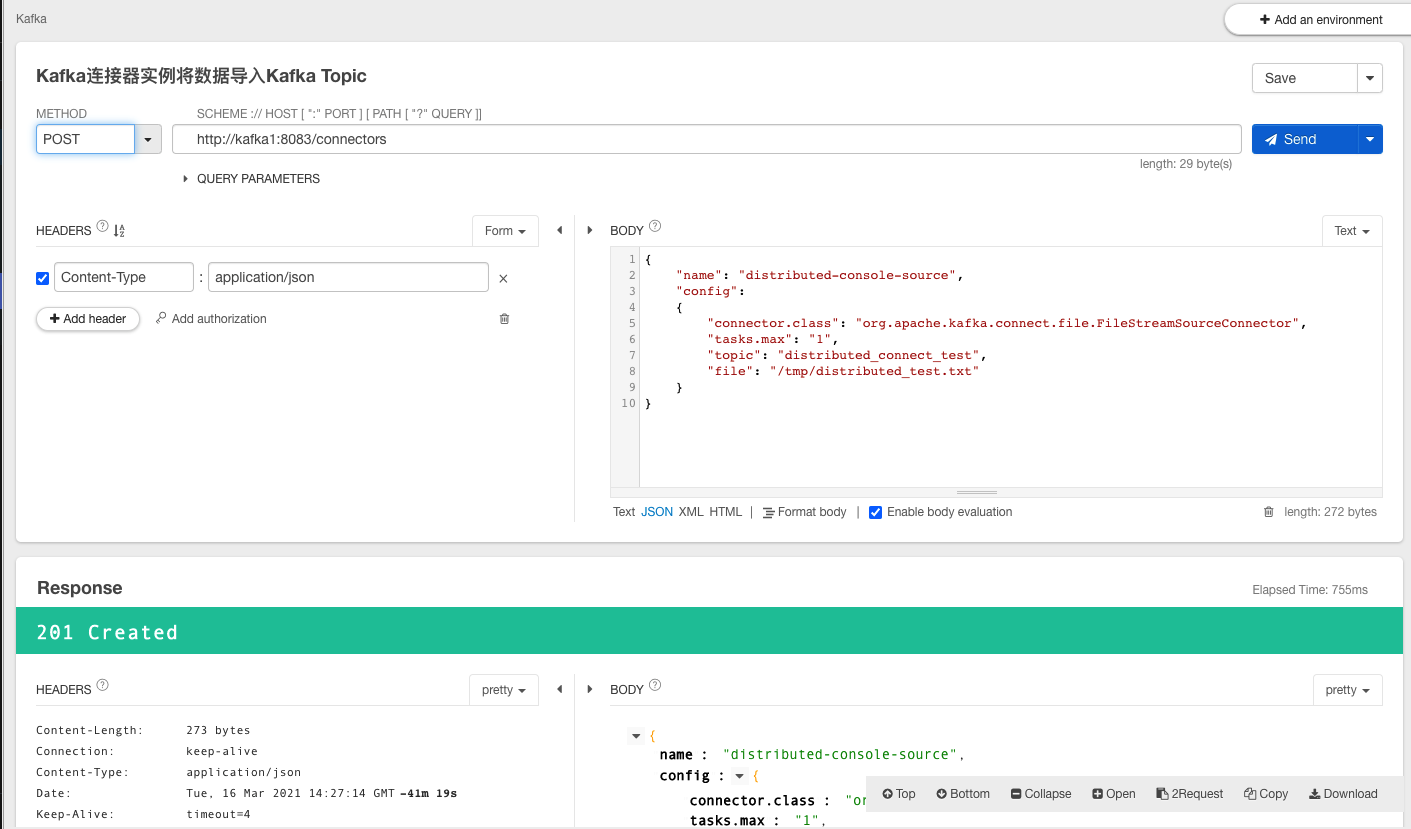
Task: Collapse the config object in response
Action: [x=740, y=776]
